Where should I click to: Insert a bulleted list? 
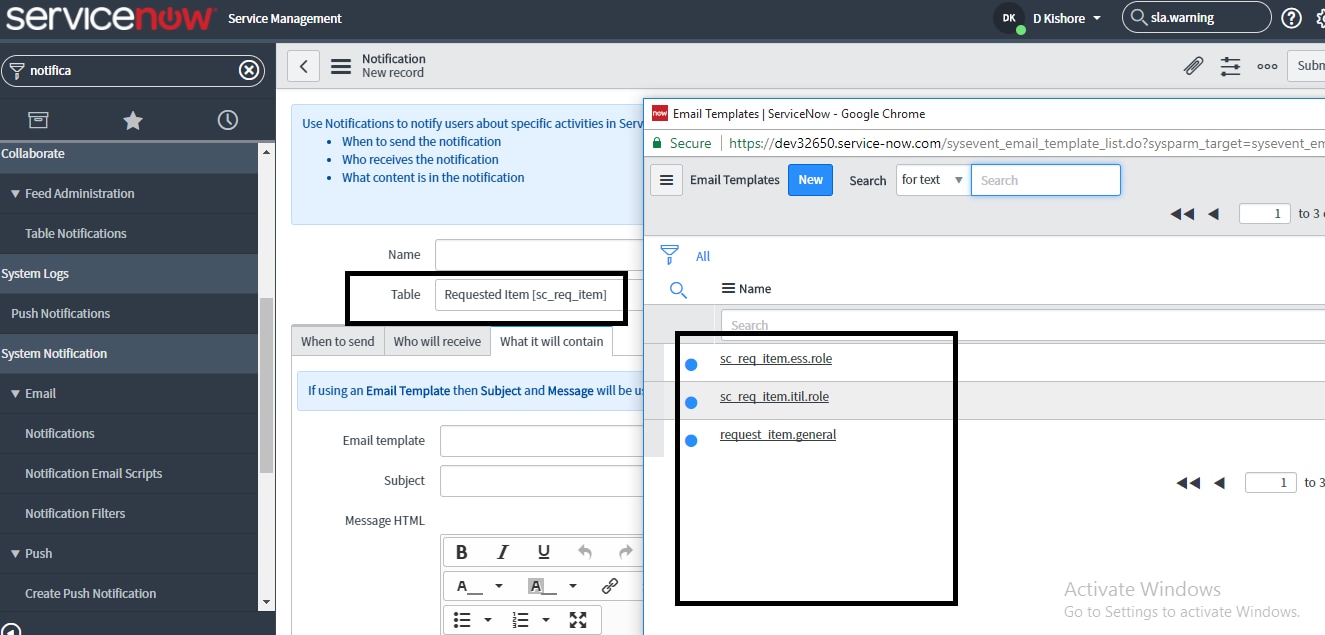pyautogui.click(x=462, y=620)
